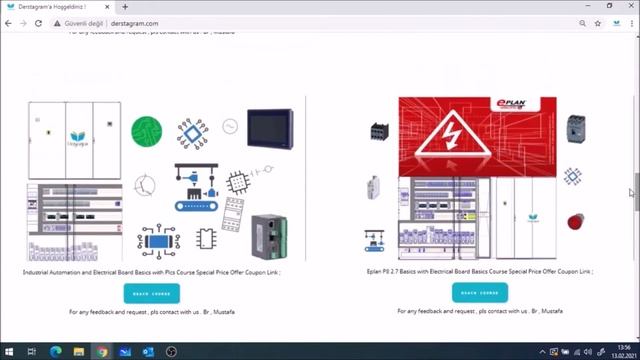Screen dimensions: 640x360
Task: Click the blue processor circuit icon bottom
Action: pos(159,242)
